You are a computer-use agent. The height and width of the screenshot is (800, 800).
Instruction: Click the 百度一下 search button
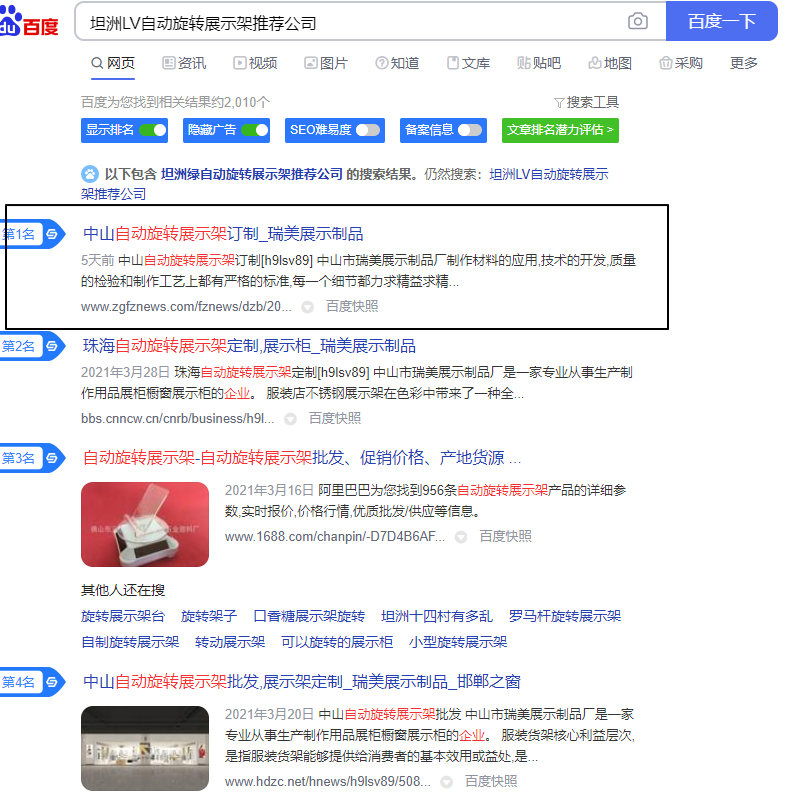pyautogui.click(x=721, y=21)
